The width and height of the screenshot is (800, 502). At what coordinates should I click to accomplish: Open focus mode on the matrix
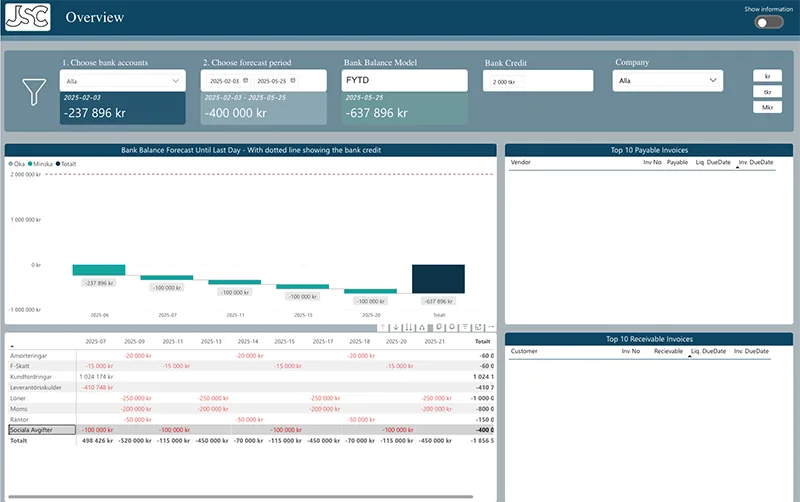click(x=478, y=327)
